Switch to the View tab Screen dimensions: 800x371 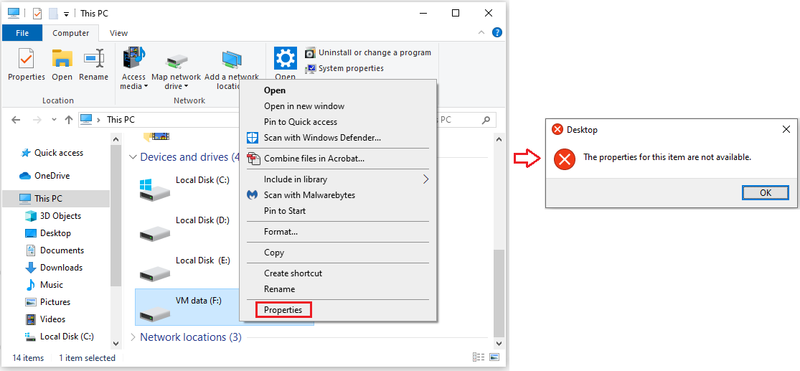click(118, 33)
